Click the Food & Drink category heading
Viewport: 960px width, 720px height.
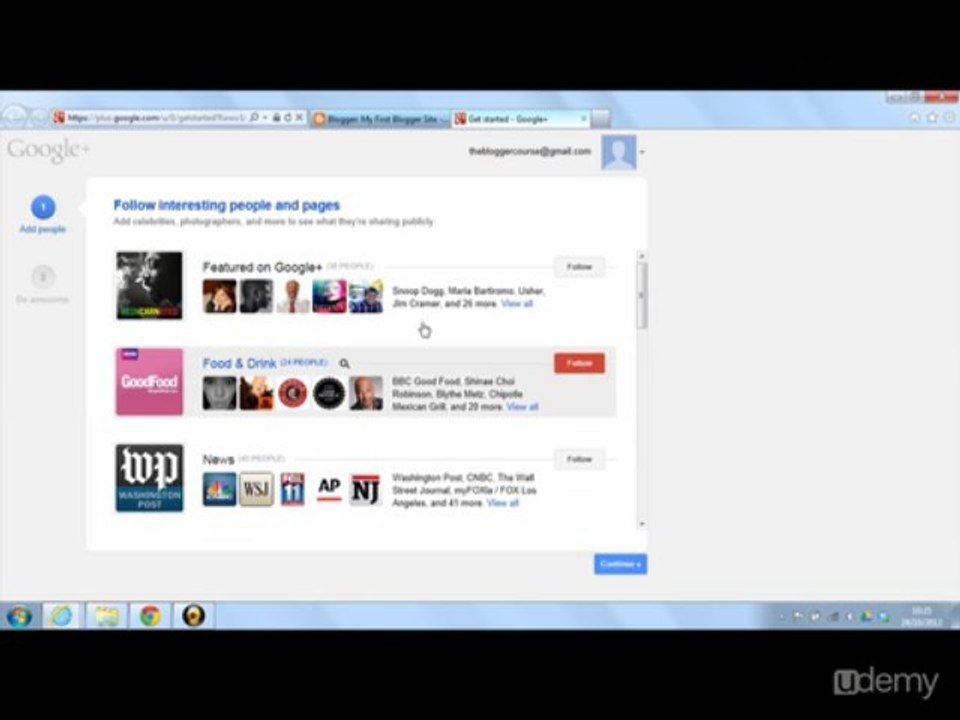pos(239,364)
